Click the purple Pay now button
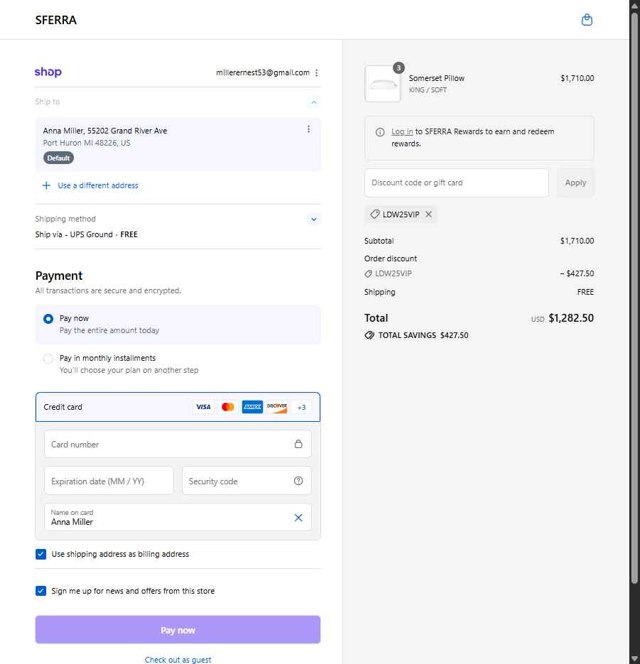Image resolution: width=640 pixels, height=664 pixels. (178, 630)
